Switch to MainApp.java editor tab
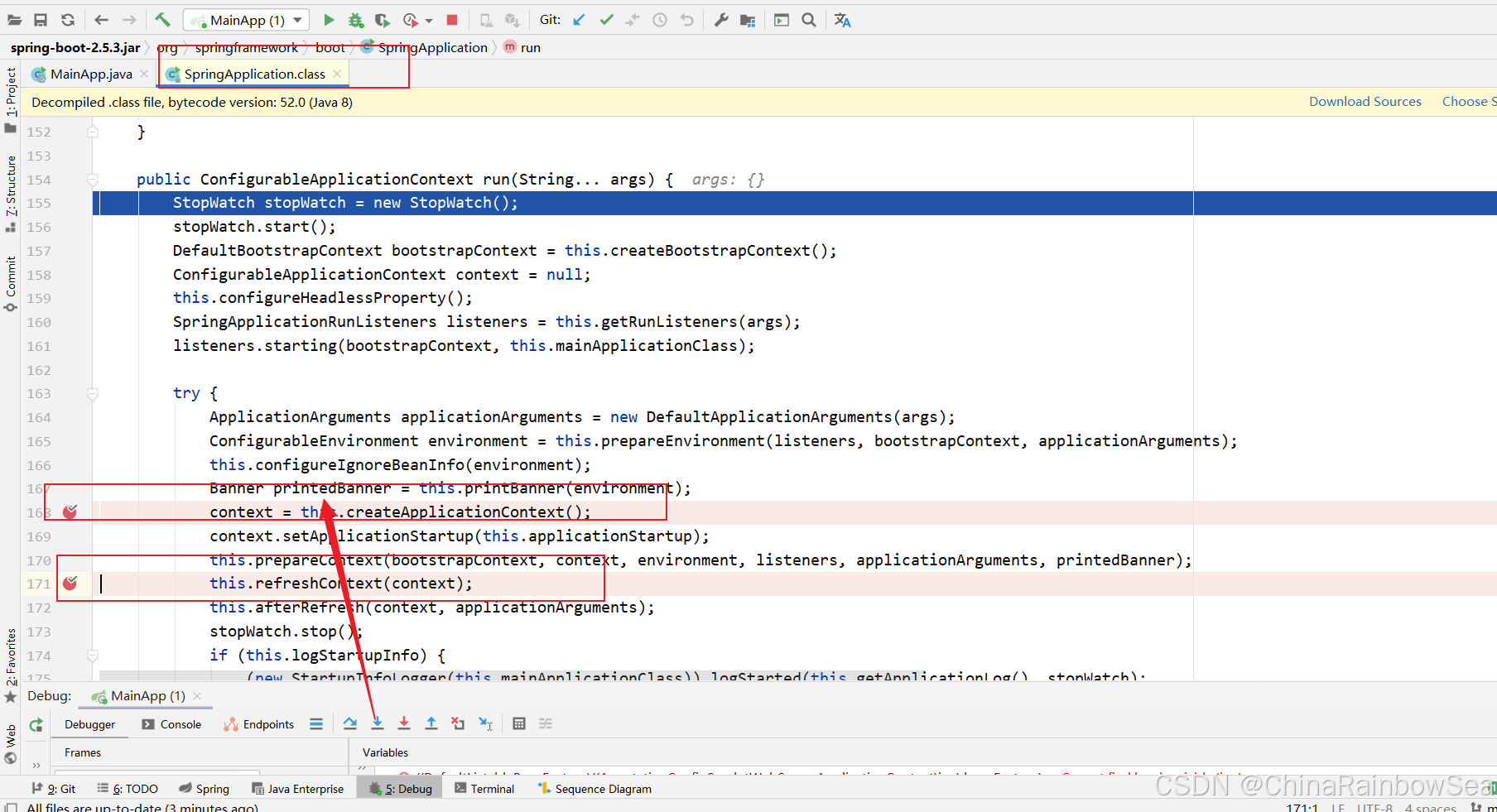1497x812 pixels. (x=90, y=74)
